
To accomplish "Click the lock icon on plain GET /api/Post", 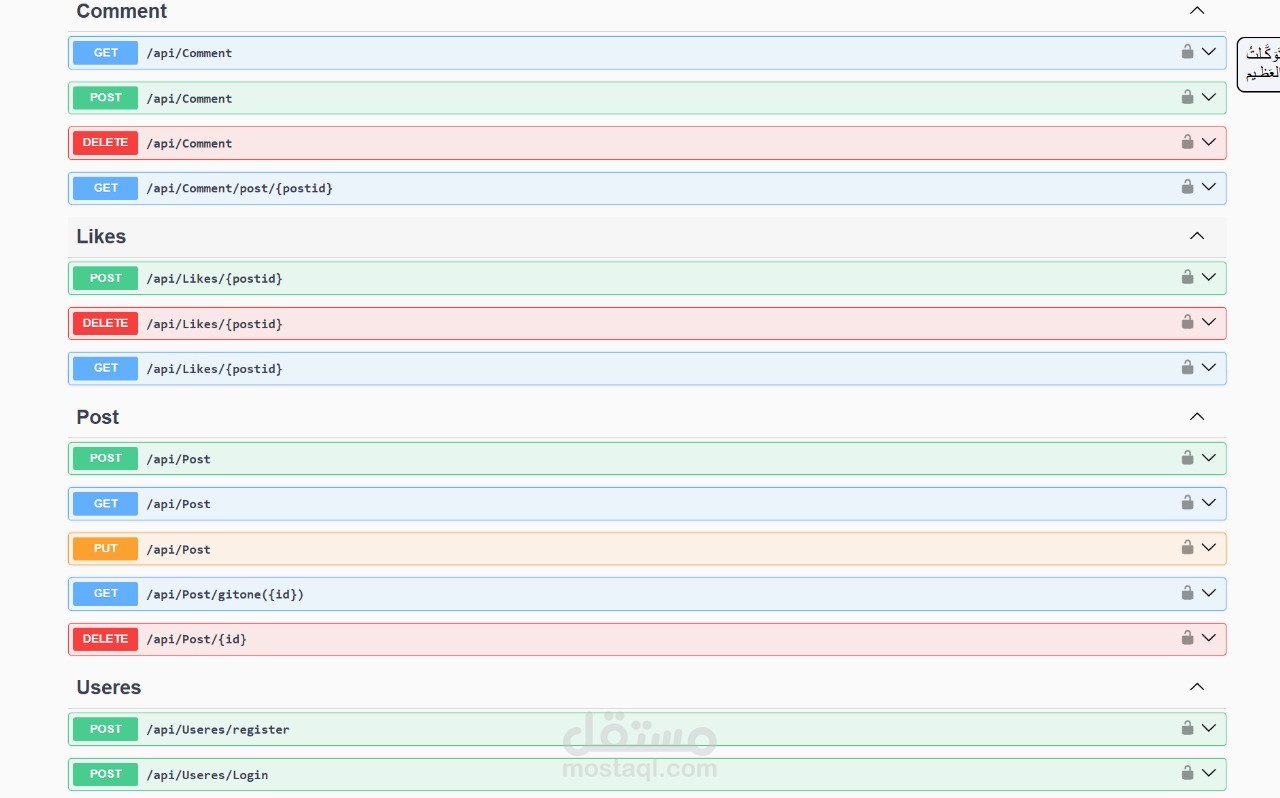I will pos(1187,503).
